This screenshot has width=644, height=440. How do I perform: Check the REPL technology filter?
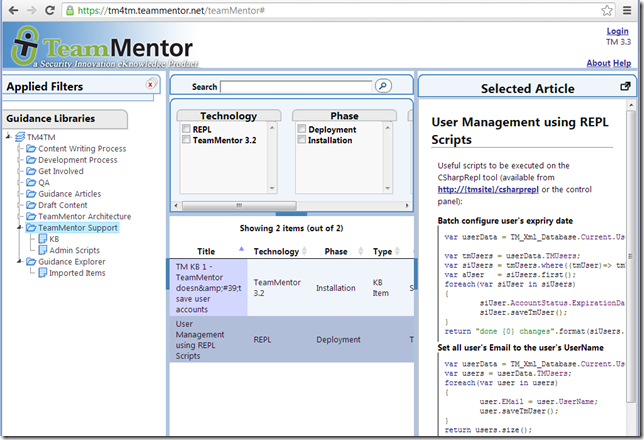click(x=186, y=129)
